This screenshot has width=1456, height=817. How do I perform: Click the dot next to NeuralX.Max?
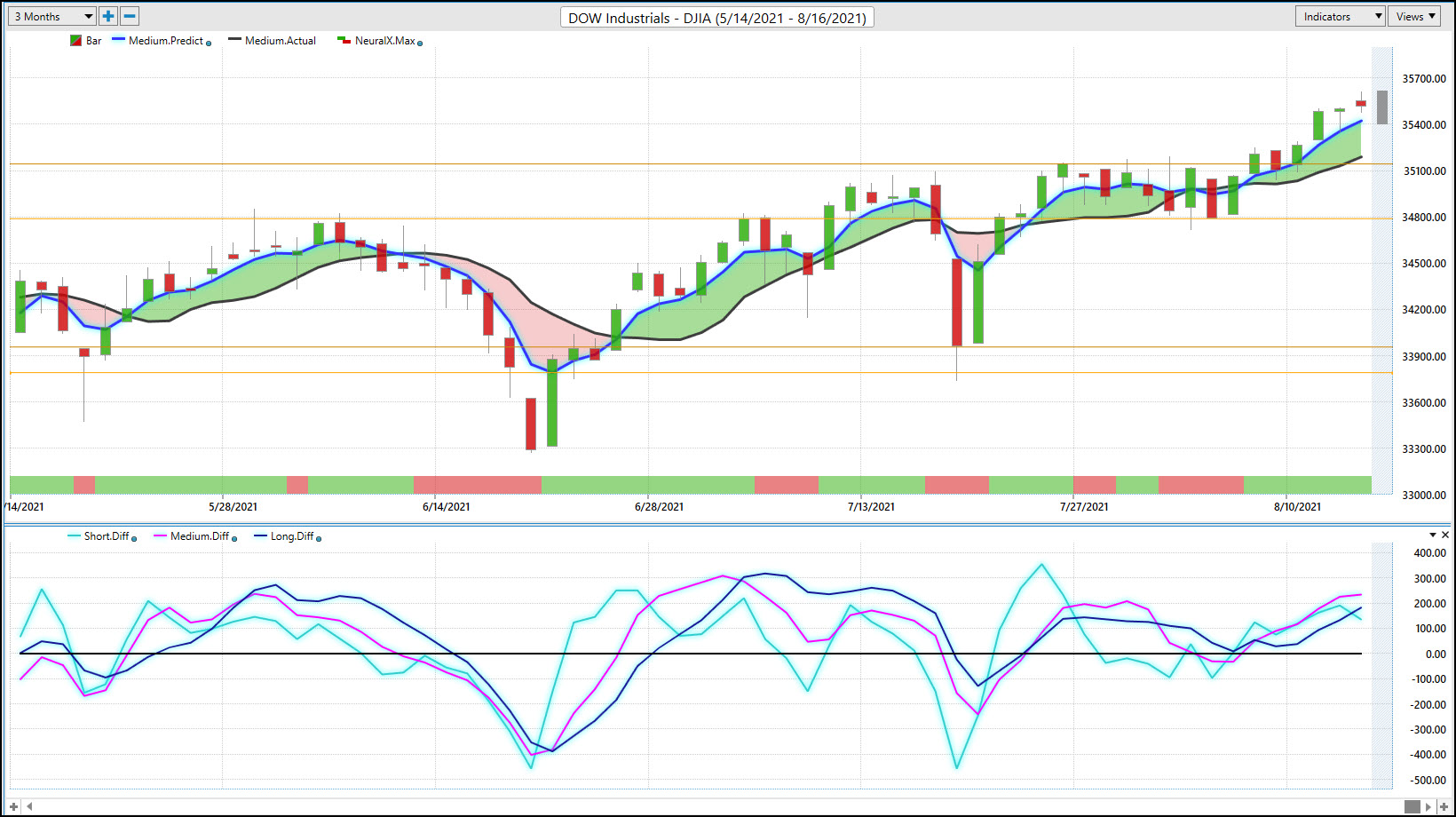coord(420,44)
